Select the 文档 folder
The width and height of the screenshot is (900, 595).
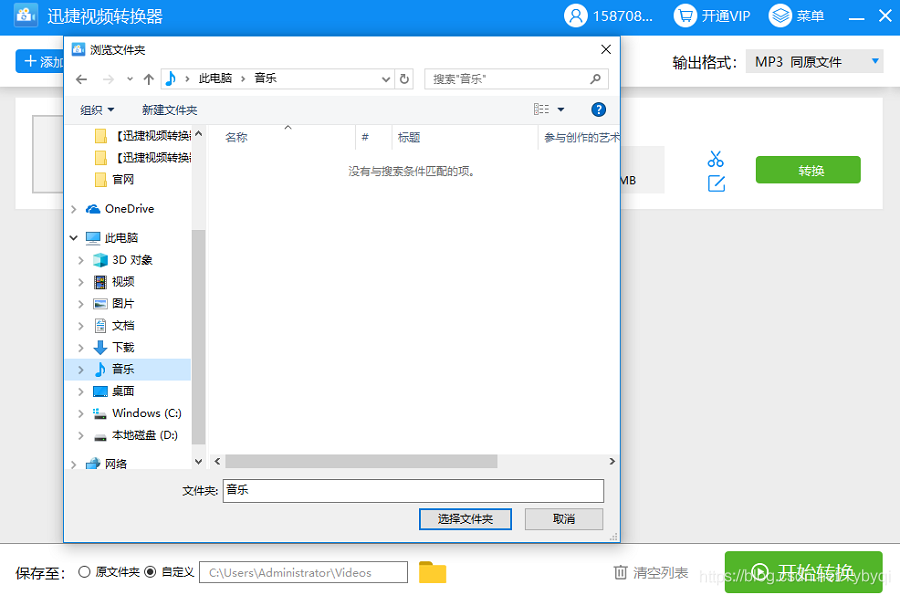click(123, 325)
